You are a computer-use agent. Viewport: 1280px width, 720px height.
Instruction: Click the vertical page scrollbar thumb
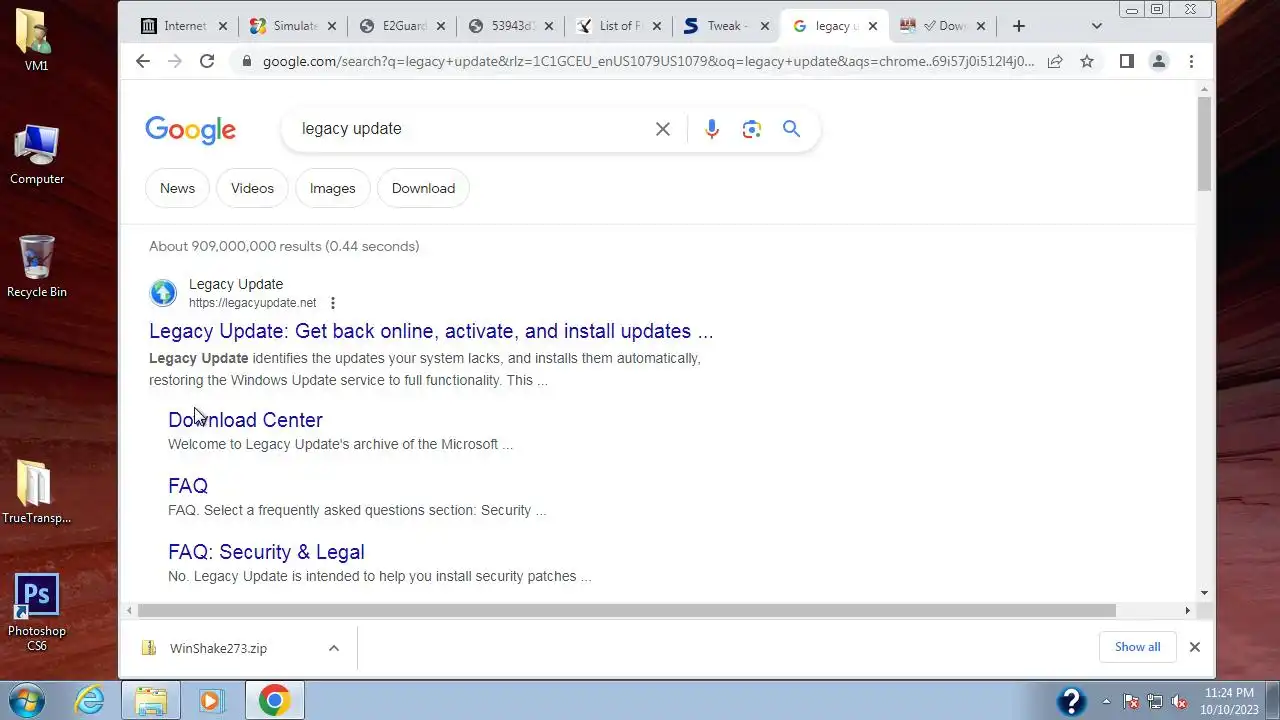pos(1204,143)
